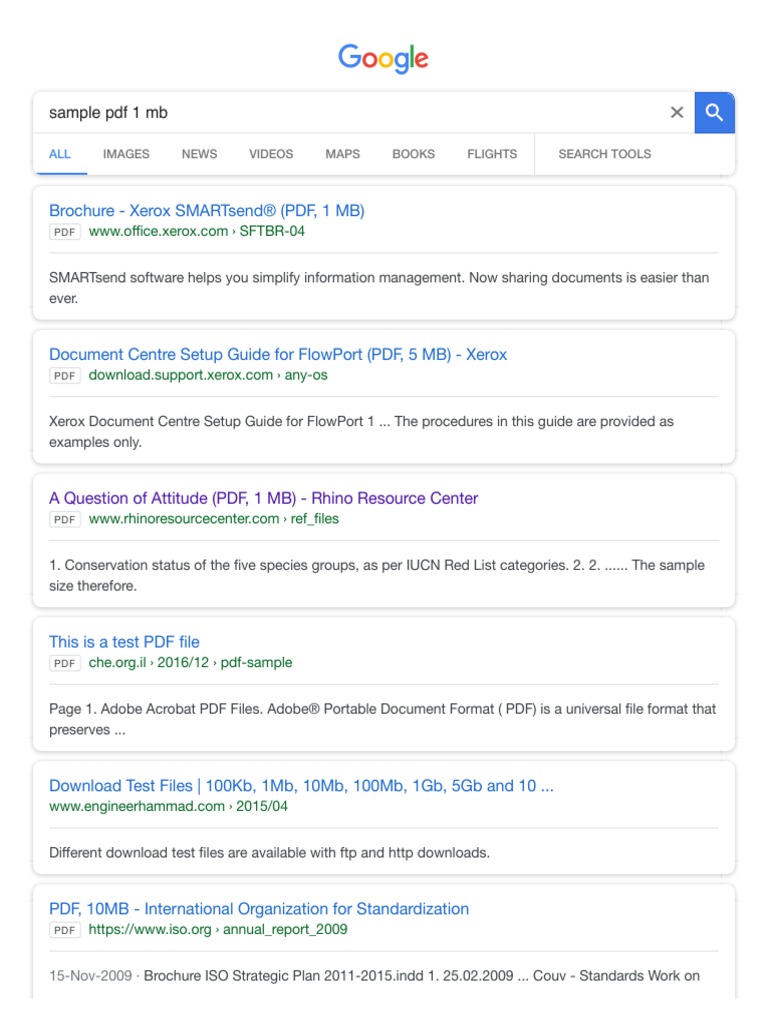This screenshot has width=768, height=1024.
Task: Click the blue search magnifier button
Action: [x=714, y=113]
